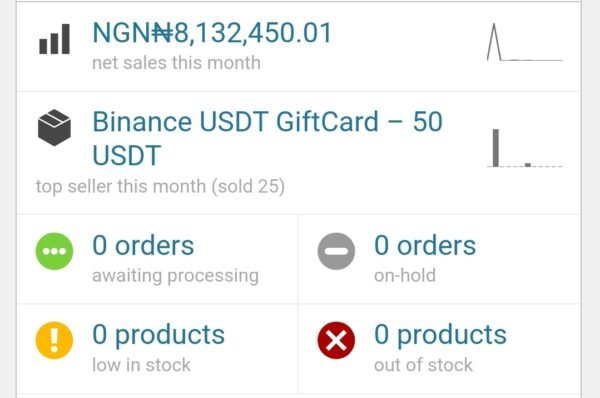Screen dimensions: 600x398
Task: Open the Binance USDT GiftCard – 50 USDT link
Action: [x=267, y=138]
